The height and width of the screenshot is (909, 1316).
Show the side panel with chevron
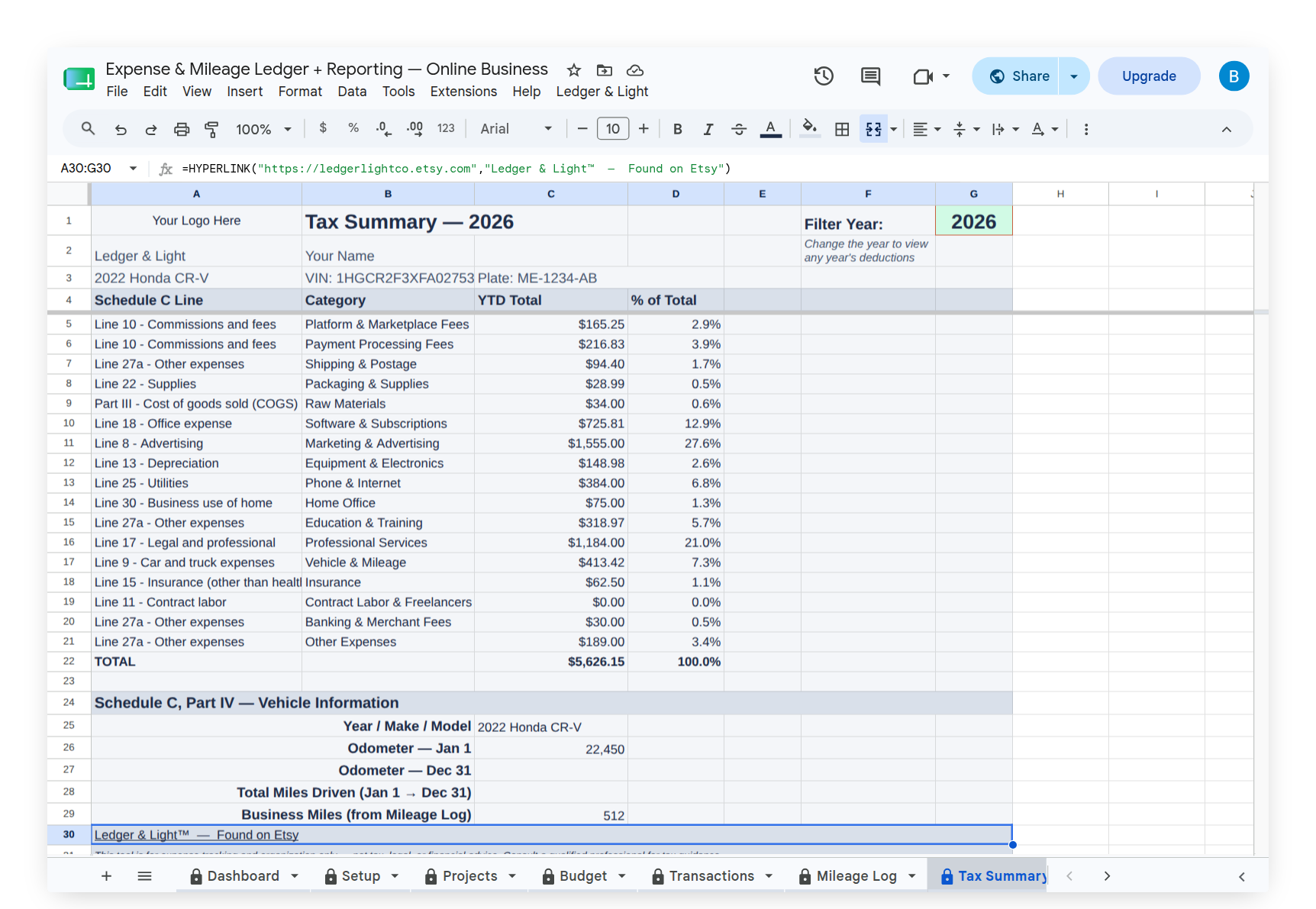pyautogui.click(x=1242, y=876)
